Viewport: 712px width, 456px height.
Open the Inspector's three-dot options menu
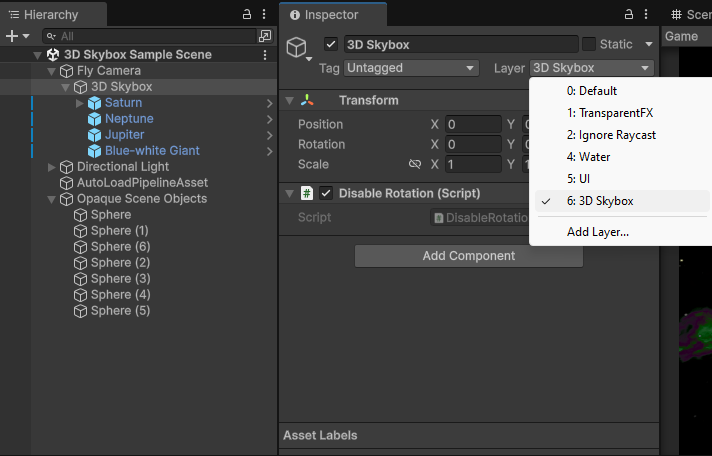pyautogui.click(x=644, y=15)
